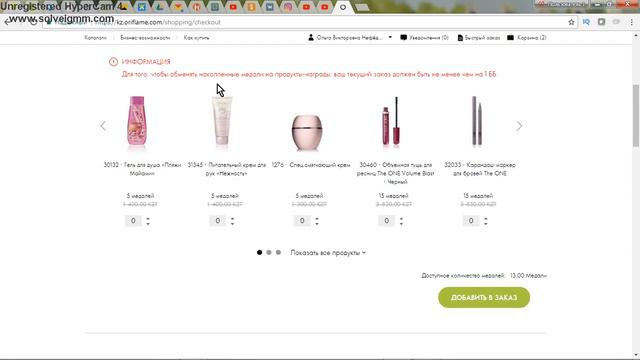Expand Показать все продукты

(x=328, y=253)
